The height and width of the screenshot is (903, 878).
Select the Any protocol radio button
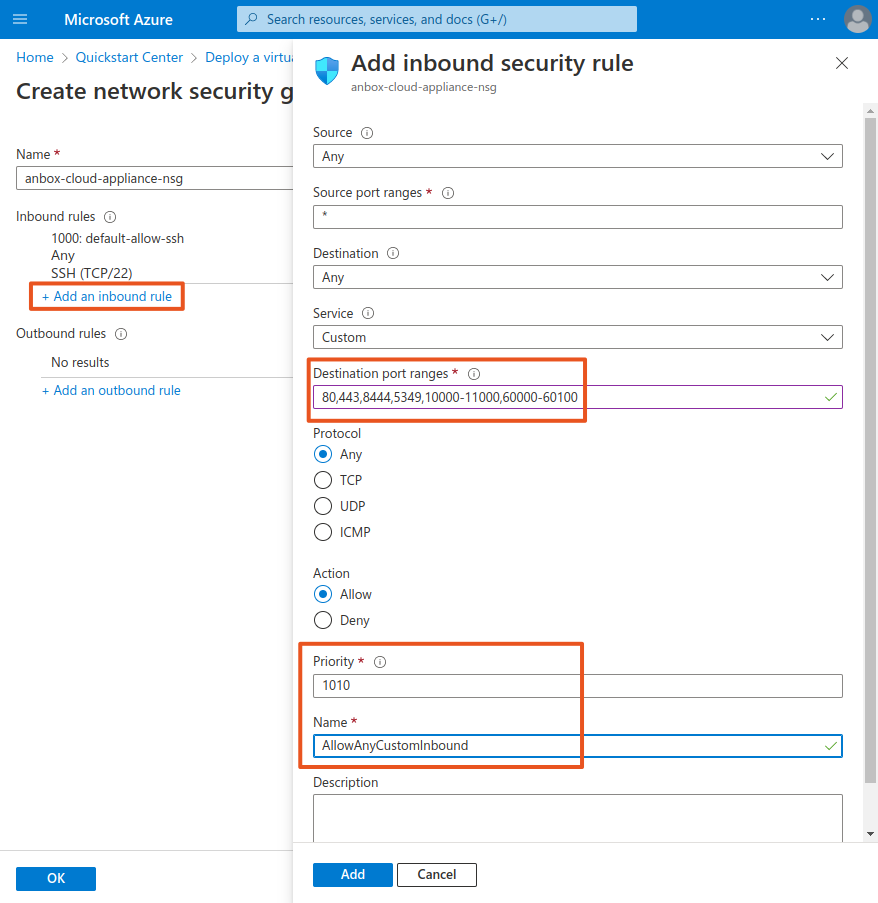[x=323, y=454]
